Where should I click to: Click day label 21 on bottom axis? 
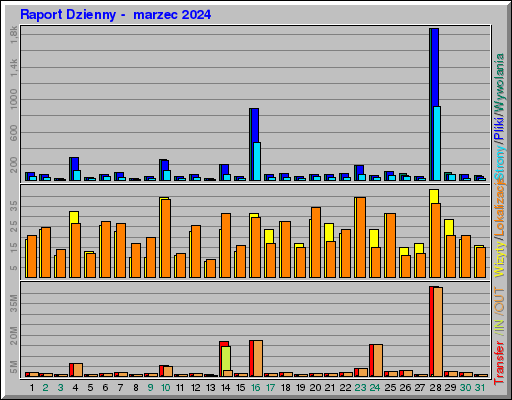(x=330, y=388)
